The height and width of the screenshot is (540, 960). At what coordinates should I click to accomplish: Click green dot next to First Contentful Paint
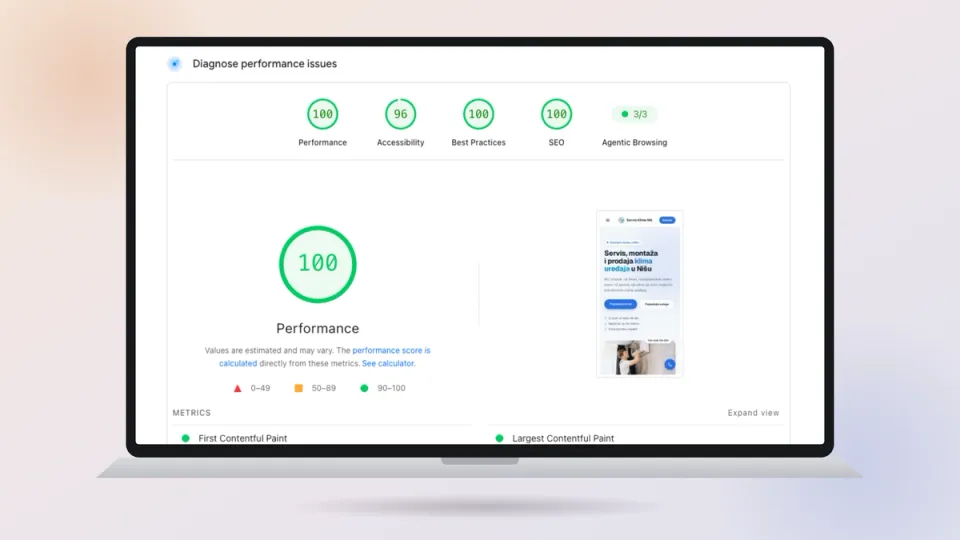point(186,438)
